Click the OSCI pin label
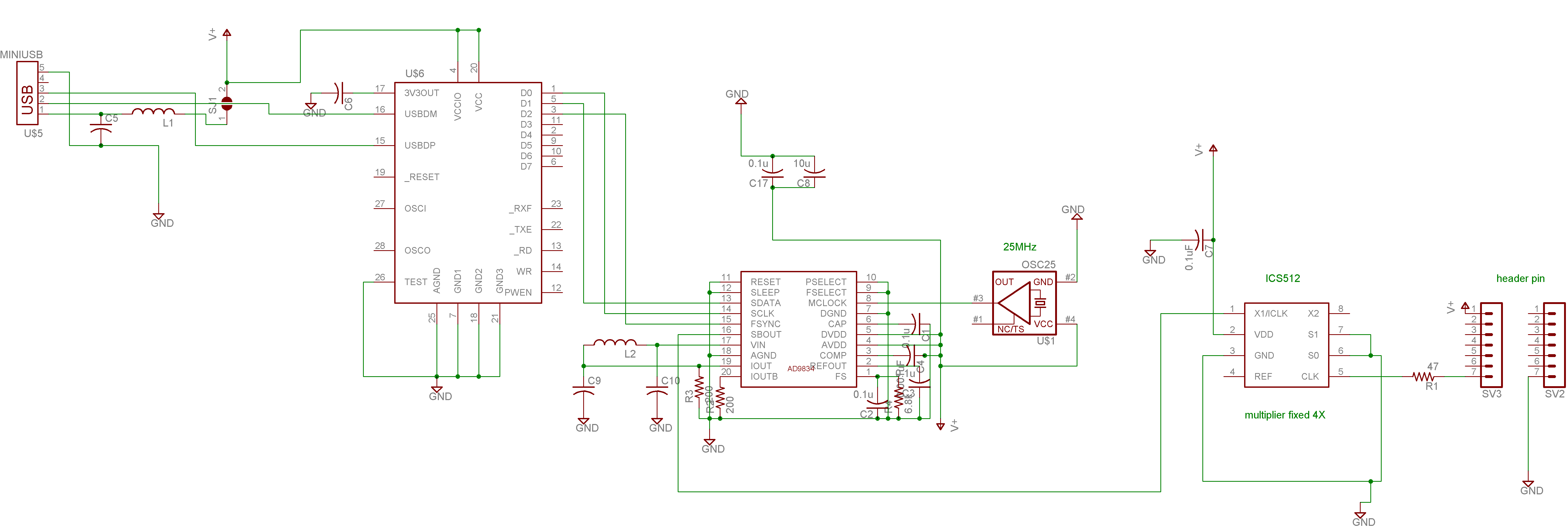This screenshot has height=529, width=1568. tap(415, 209)
